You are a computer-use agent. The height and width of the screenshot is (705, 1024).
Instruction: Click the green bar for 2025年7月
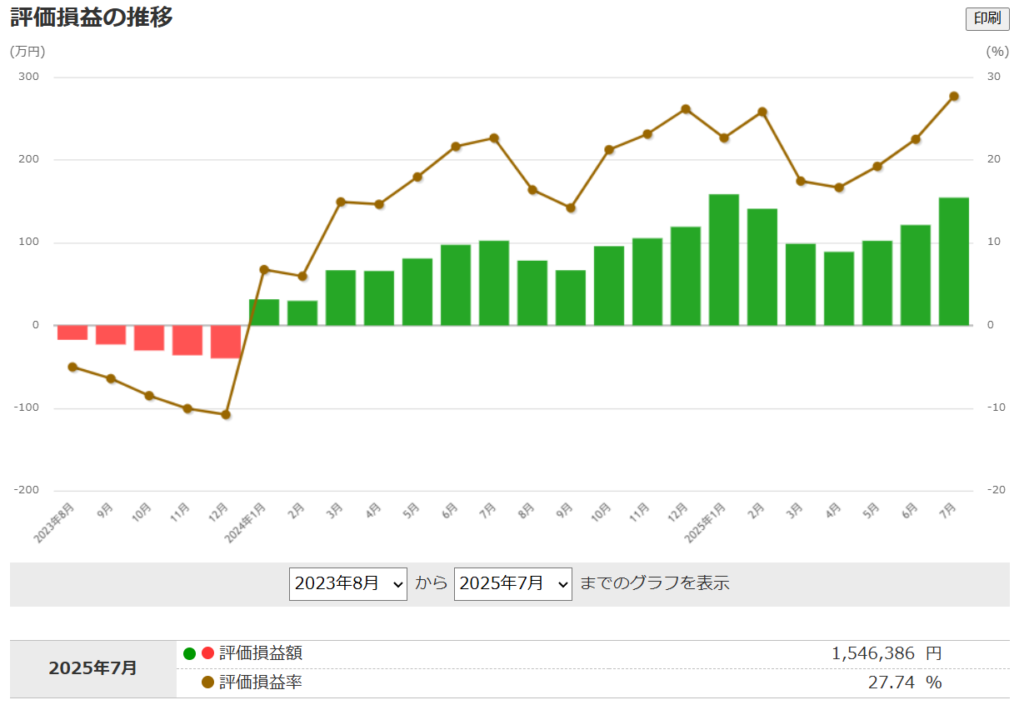pyautogui.click(x=953, y=261)
